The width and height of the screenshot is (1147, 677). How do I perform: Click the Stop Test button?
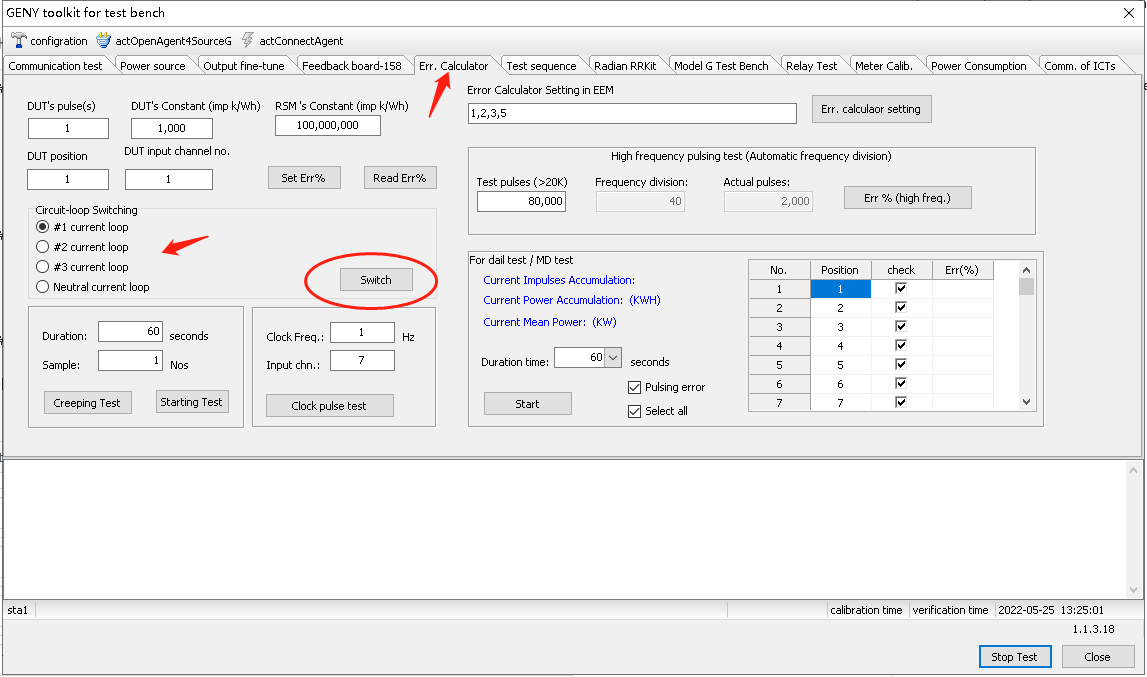1015,657
